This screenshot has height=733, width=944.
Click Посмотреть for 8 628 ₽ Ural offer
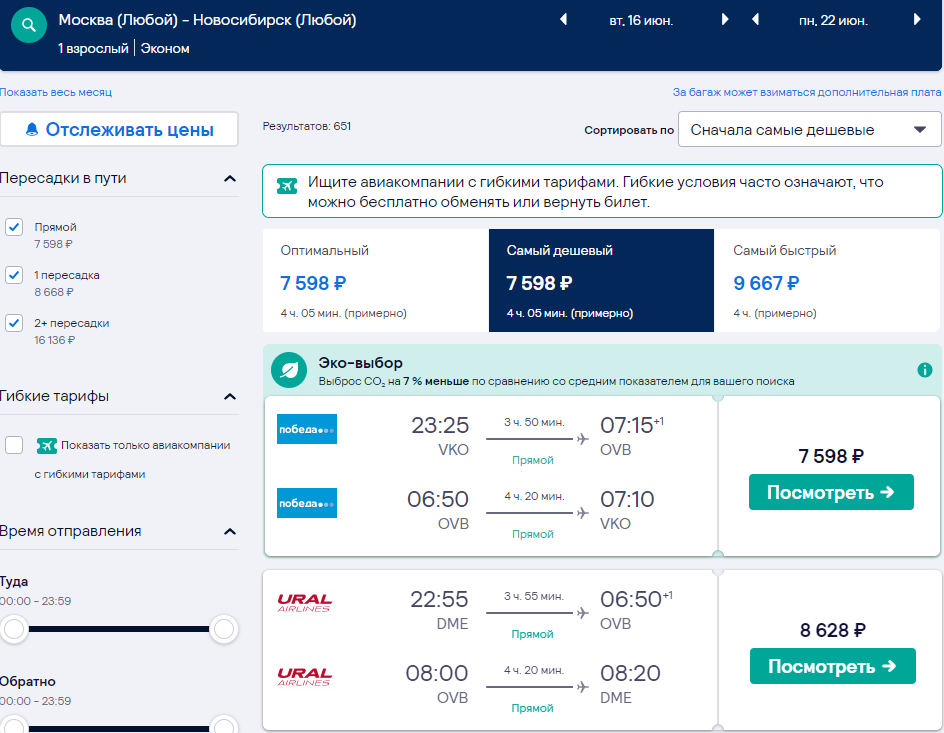832,666
